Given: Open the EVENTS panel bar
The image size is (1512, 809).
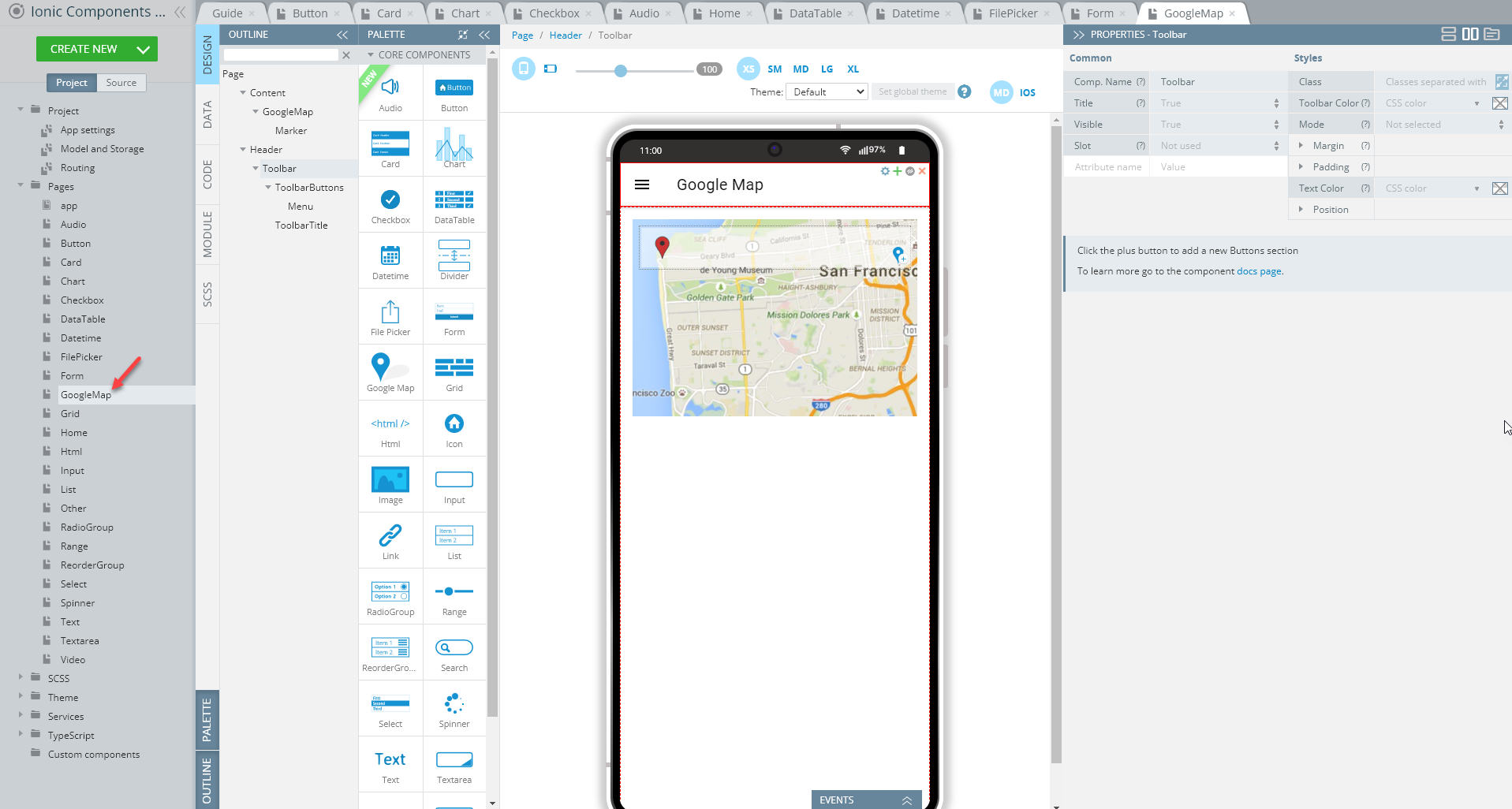Looking at the screenshot, I should [867, 800].
